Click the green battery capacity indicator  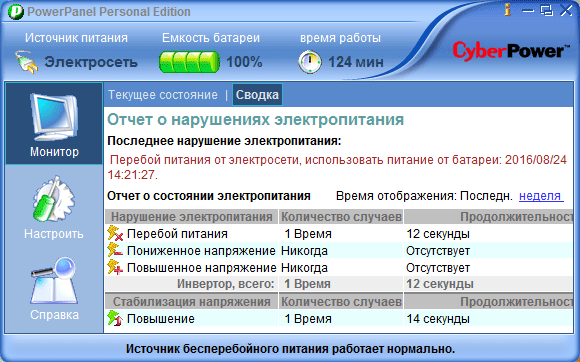click(189, 62)
